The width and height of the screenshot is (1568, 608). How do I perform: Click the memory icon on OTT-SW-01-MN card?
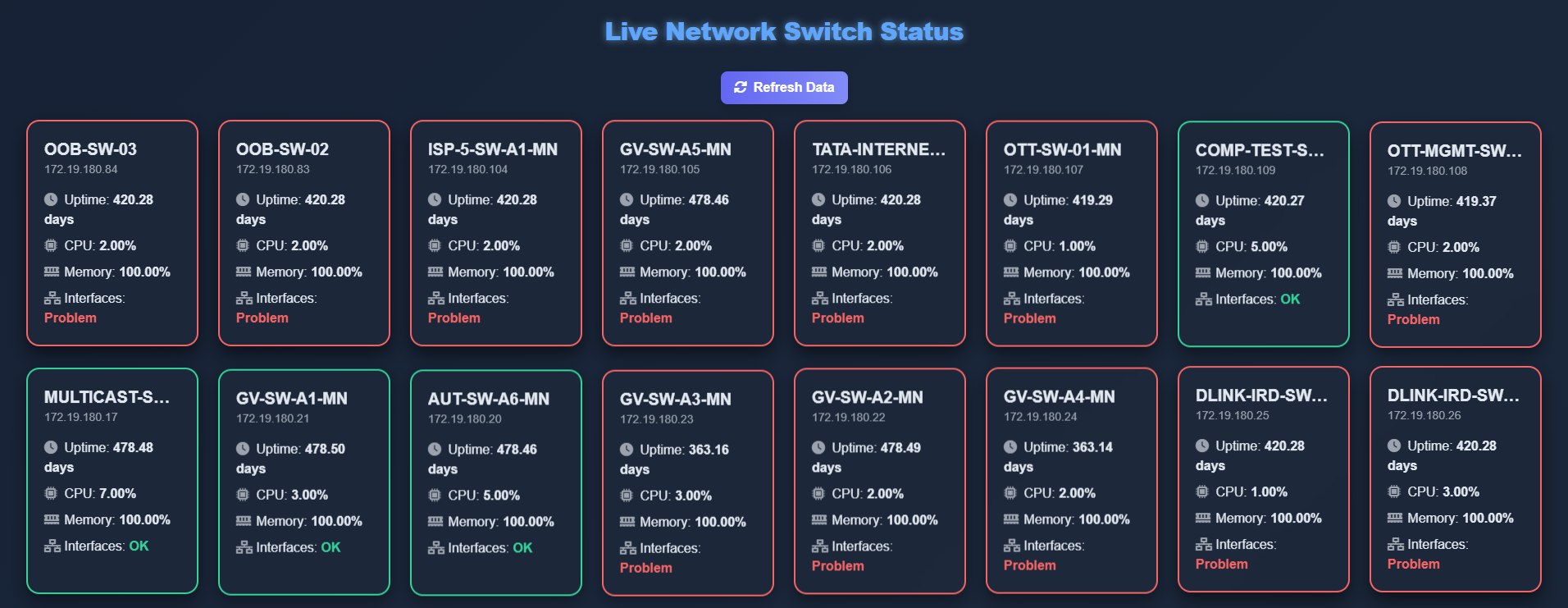coord(1010,272)
